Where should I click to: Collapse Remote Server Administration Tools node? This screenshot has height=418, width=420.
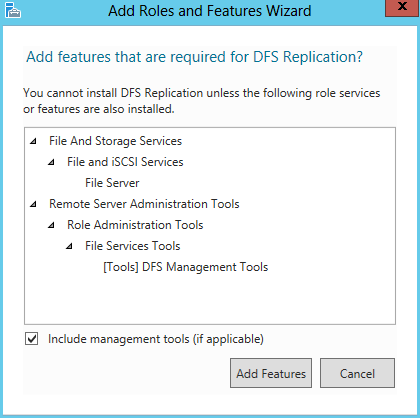pos(33,204)
